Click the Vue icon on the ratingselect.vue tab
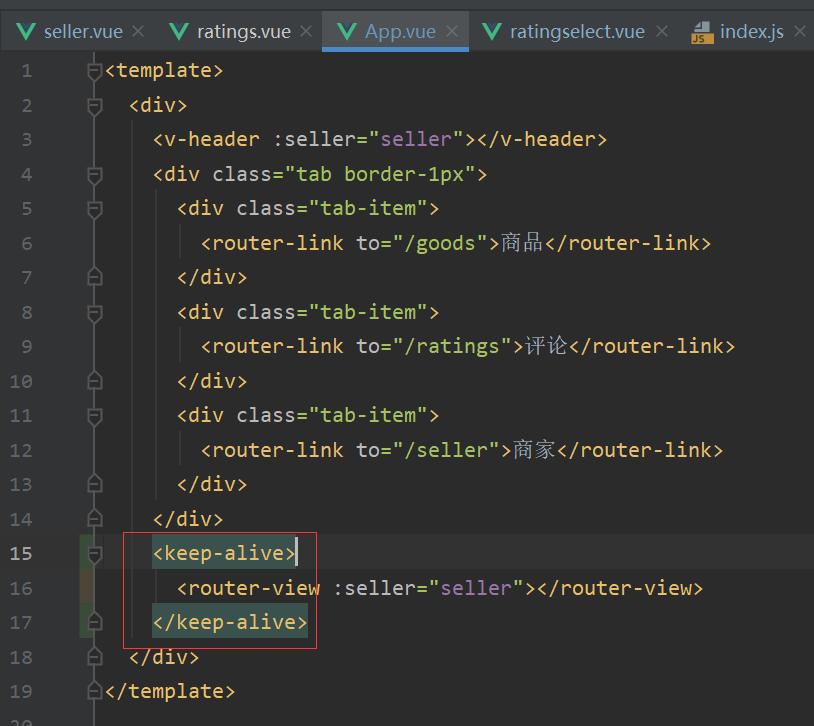The height and width of the screenshot is (726, 814). pyautogui.click(x=491, y=31)
